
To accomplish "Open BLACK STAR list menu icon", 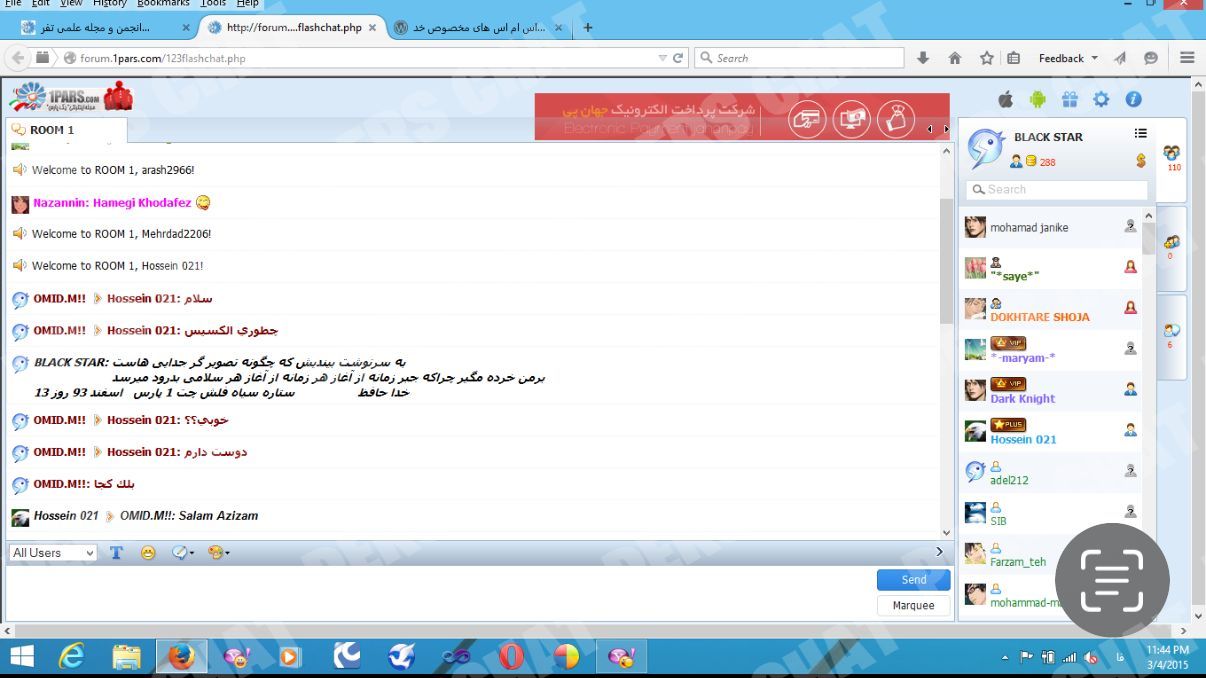I will click(x=1141, y=133).
